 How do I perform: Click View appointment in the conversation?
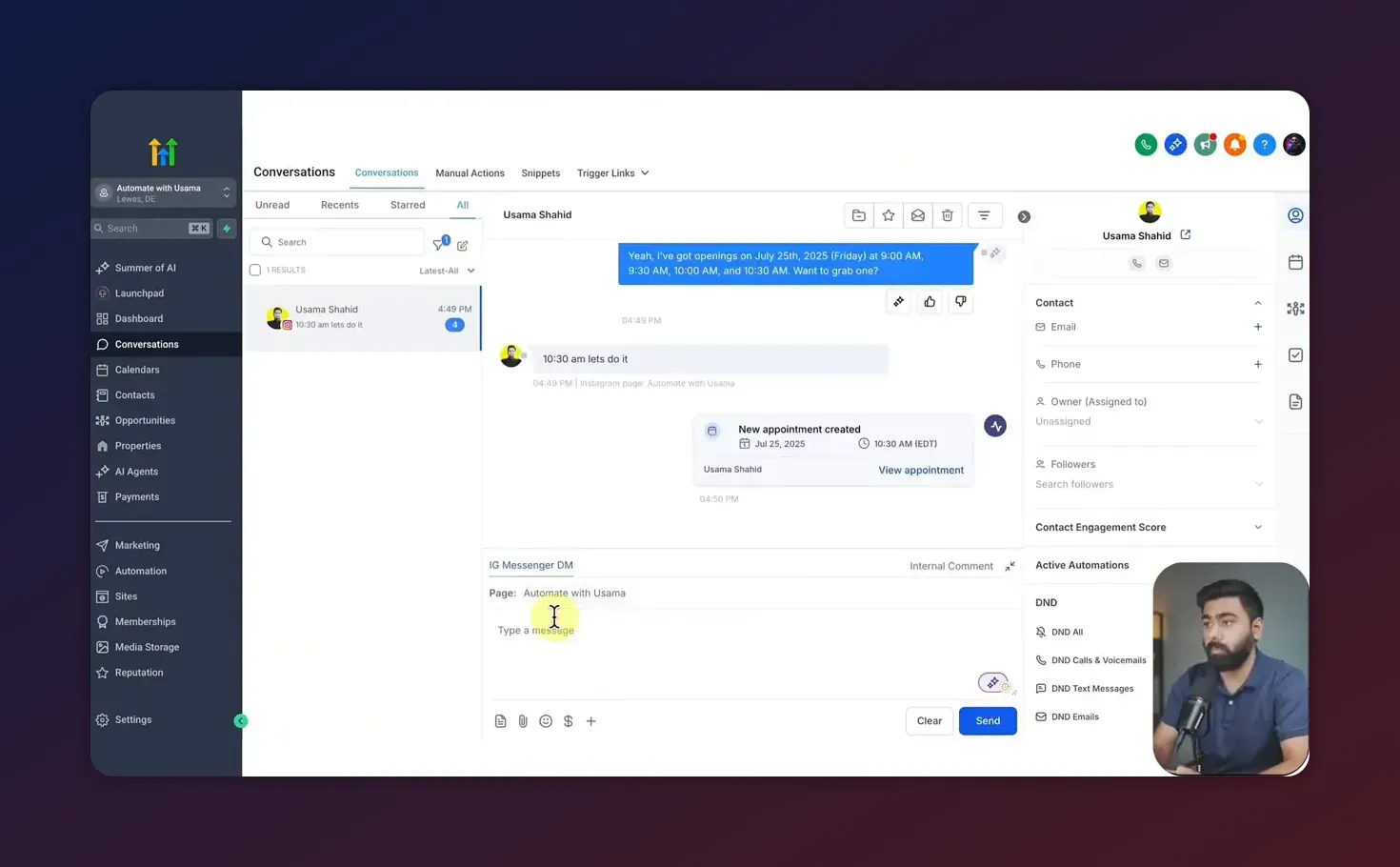coord(920,470)
